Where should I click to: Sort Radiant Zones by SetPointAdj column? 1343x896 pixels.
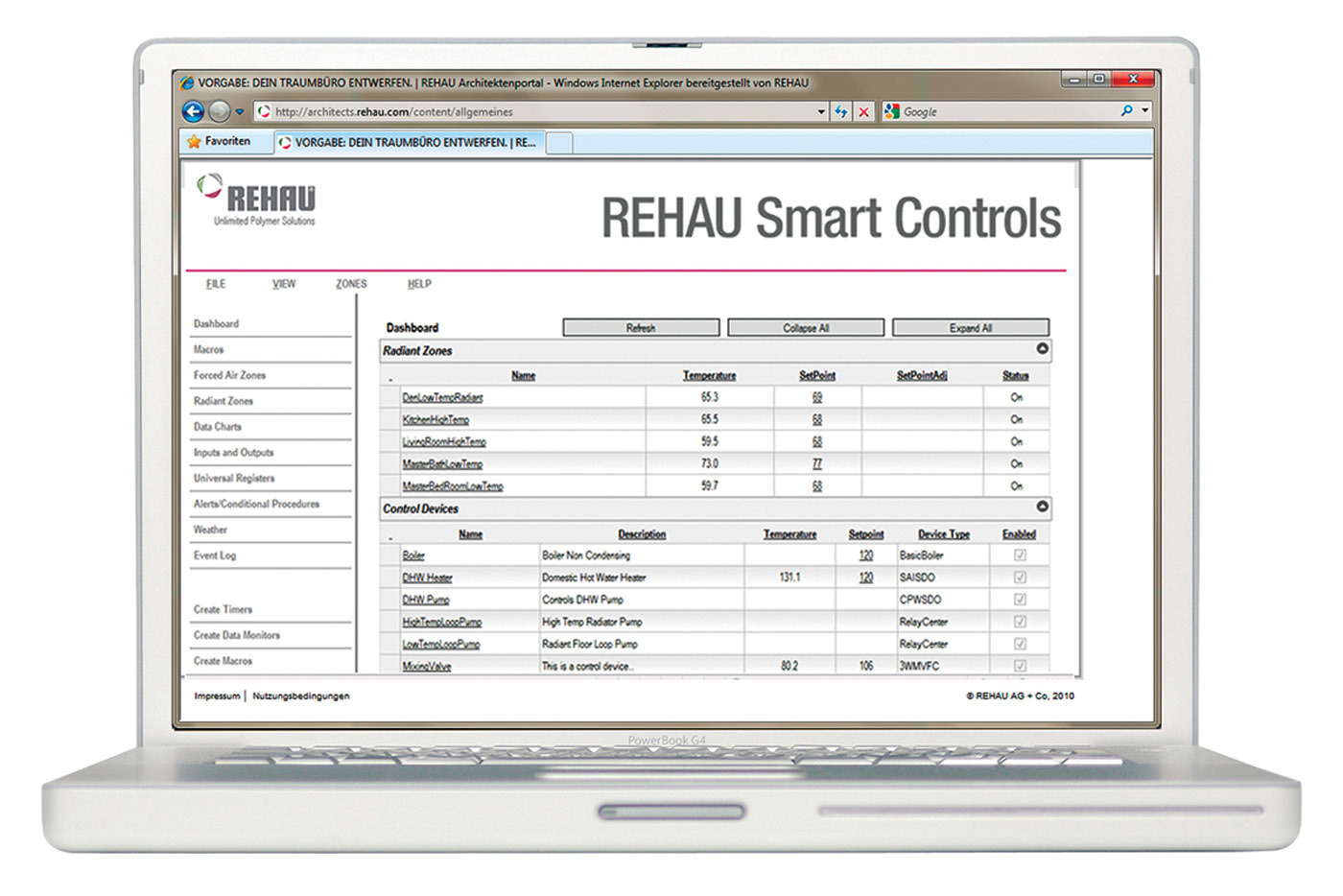pyautogui.click(x=922, y=376)
